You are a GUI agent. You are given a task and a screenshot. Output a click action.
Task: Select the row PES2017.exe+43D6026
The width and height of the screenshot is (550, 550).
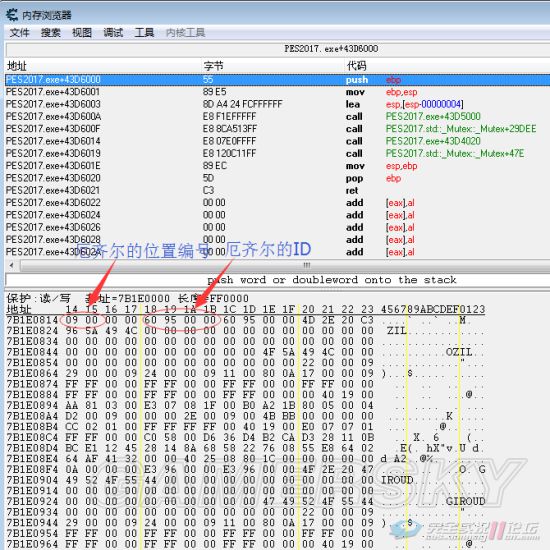click(277, 227)
